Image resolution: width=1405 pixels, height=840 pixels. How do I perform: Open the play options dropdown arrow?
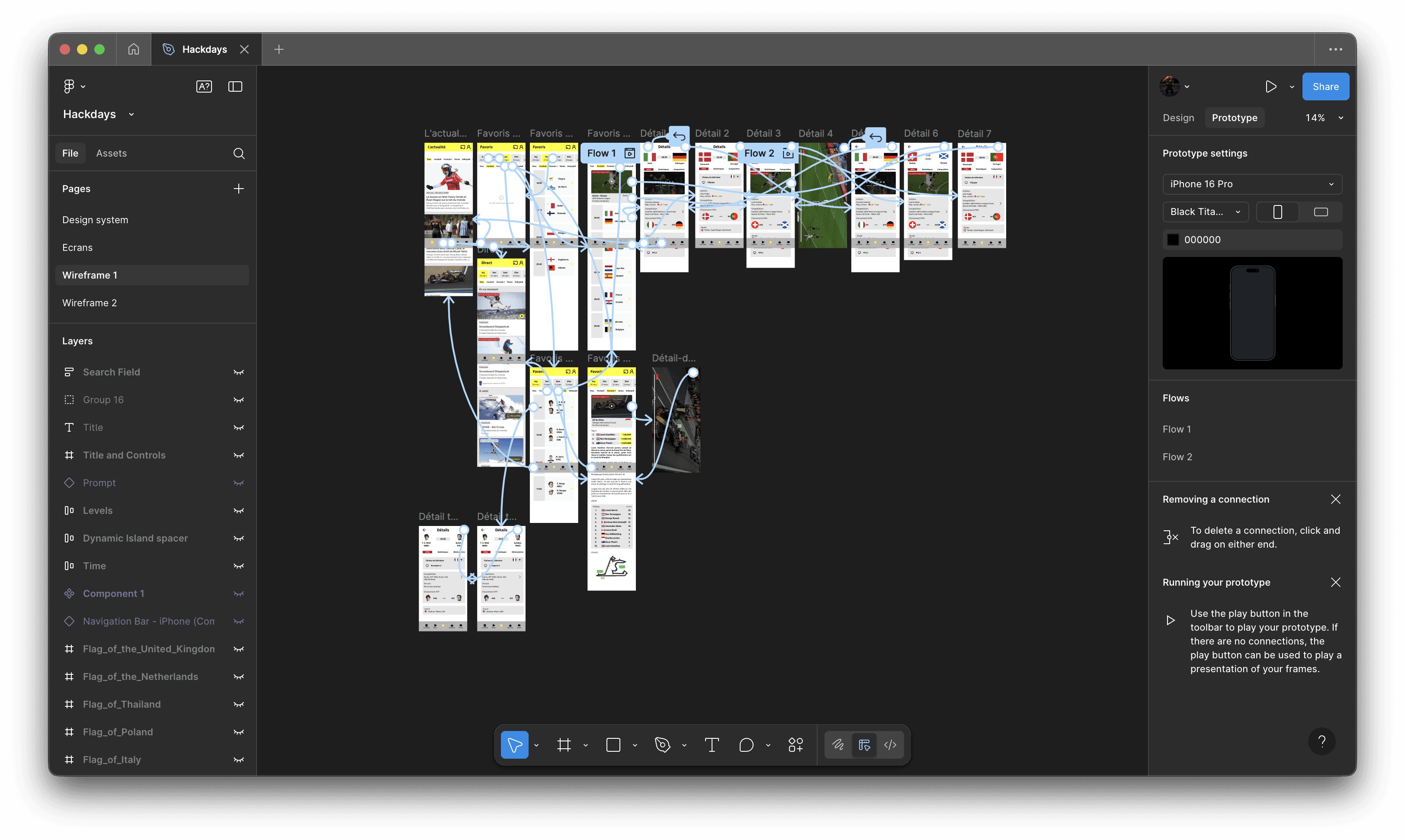pos(1292,87)
